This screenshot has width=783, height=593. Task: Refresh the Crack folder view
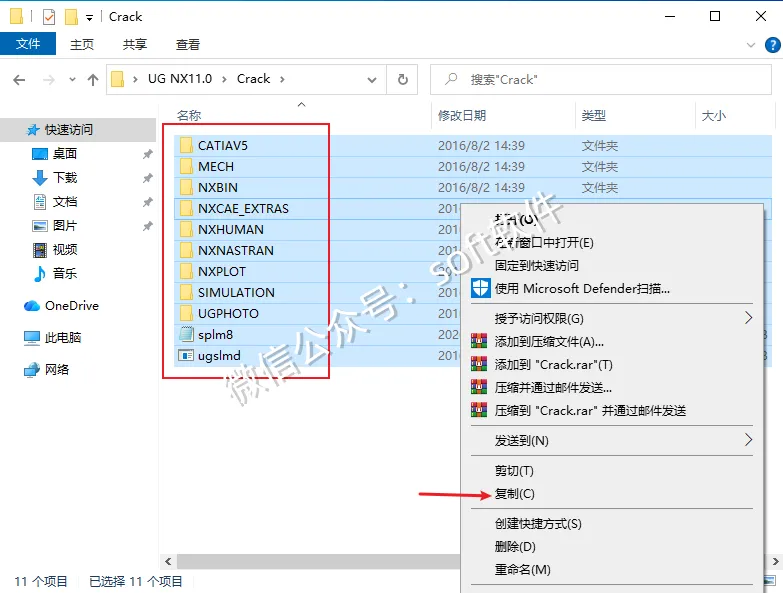(402, 79)
